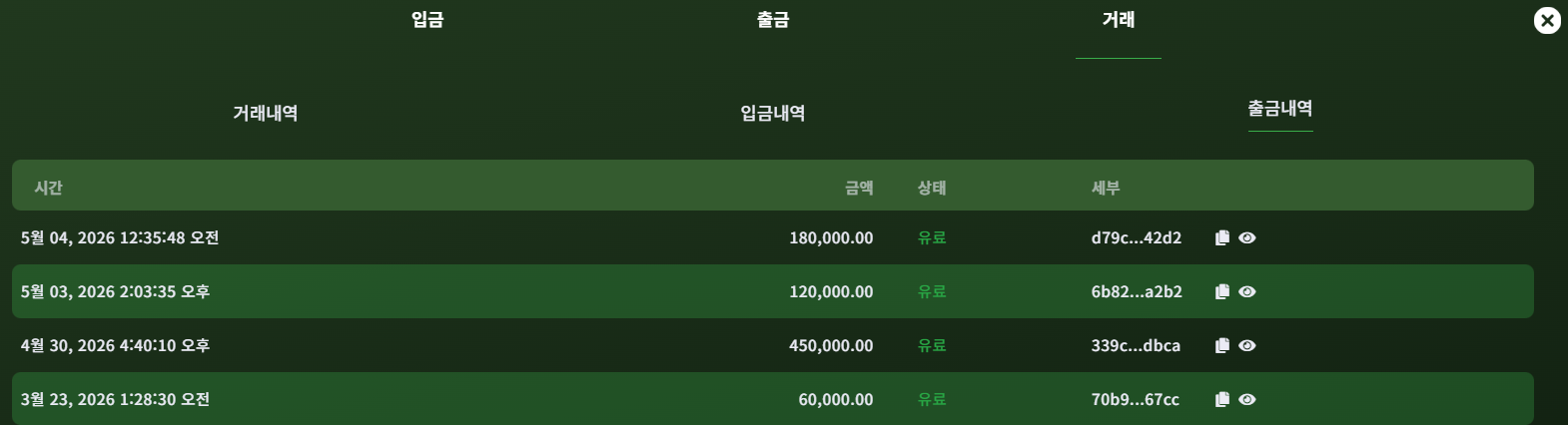Screen dimensions: 1568x425
Task: Switch to the 입금 tab
Action: click(x=427, y=20)
